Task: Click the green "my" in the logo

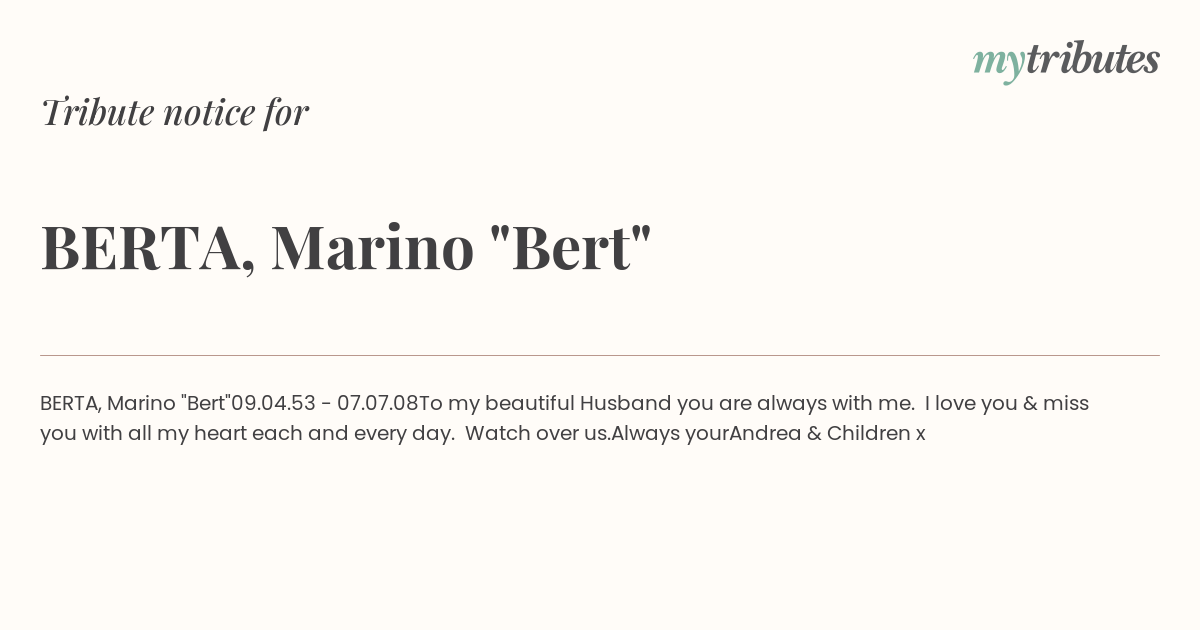Action: [x=998, y=64]
